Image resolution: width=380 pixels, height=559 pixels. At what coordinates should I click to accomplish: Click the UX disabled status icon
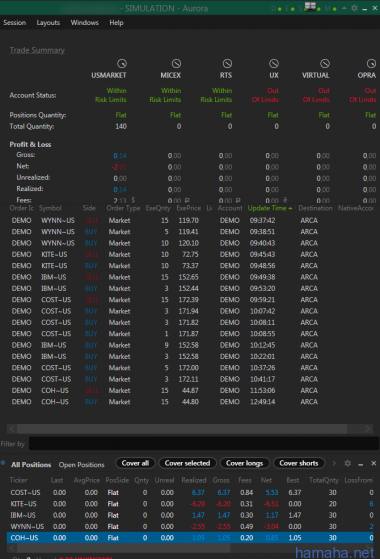[x=274, y=64]
